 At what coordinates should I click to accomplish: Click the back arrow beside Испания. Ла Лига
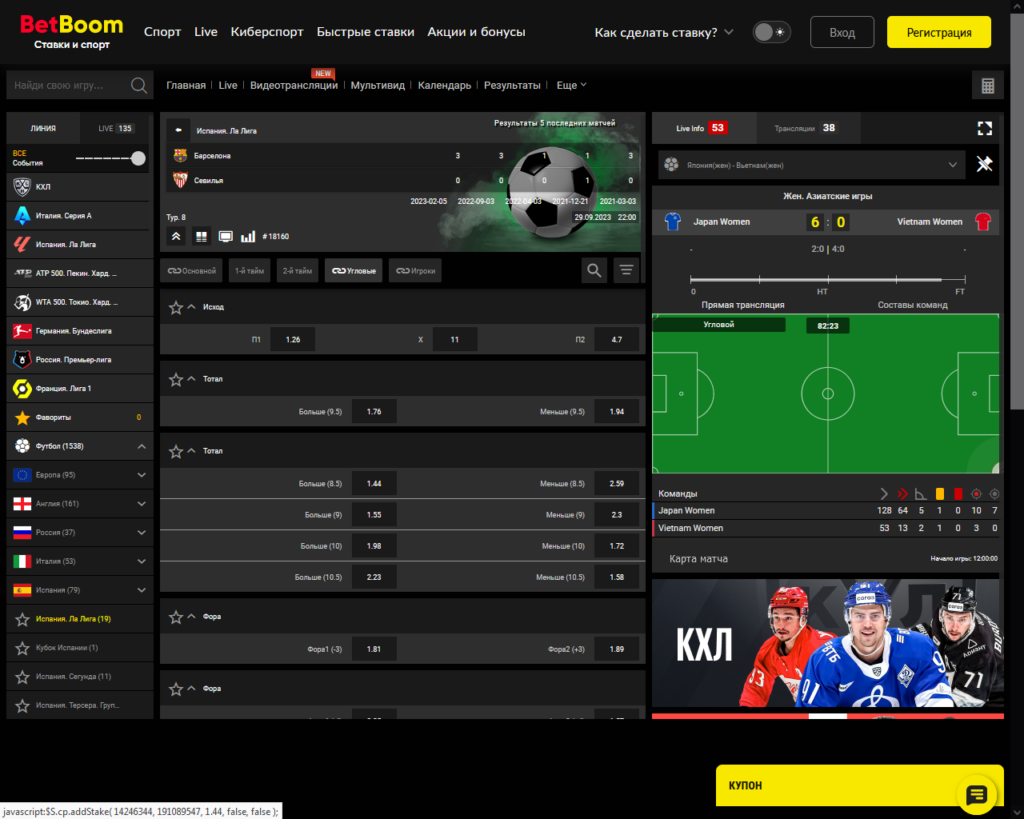point(178,130)
